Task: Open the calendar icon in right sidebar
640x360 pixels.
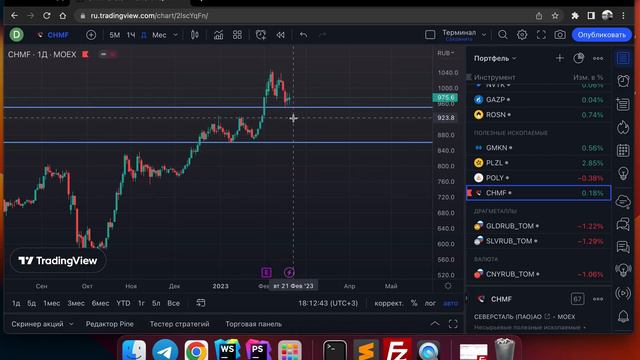Action: tap(623, 150)
